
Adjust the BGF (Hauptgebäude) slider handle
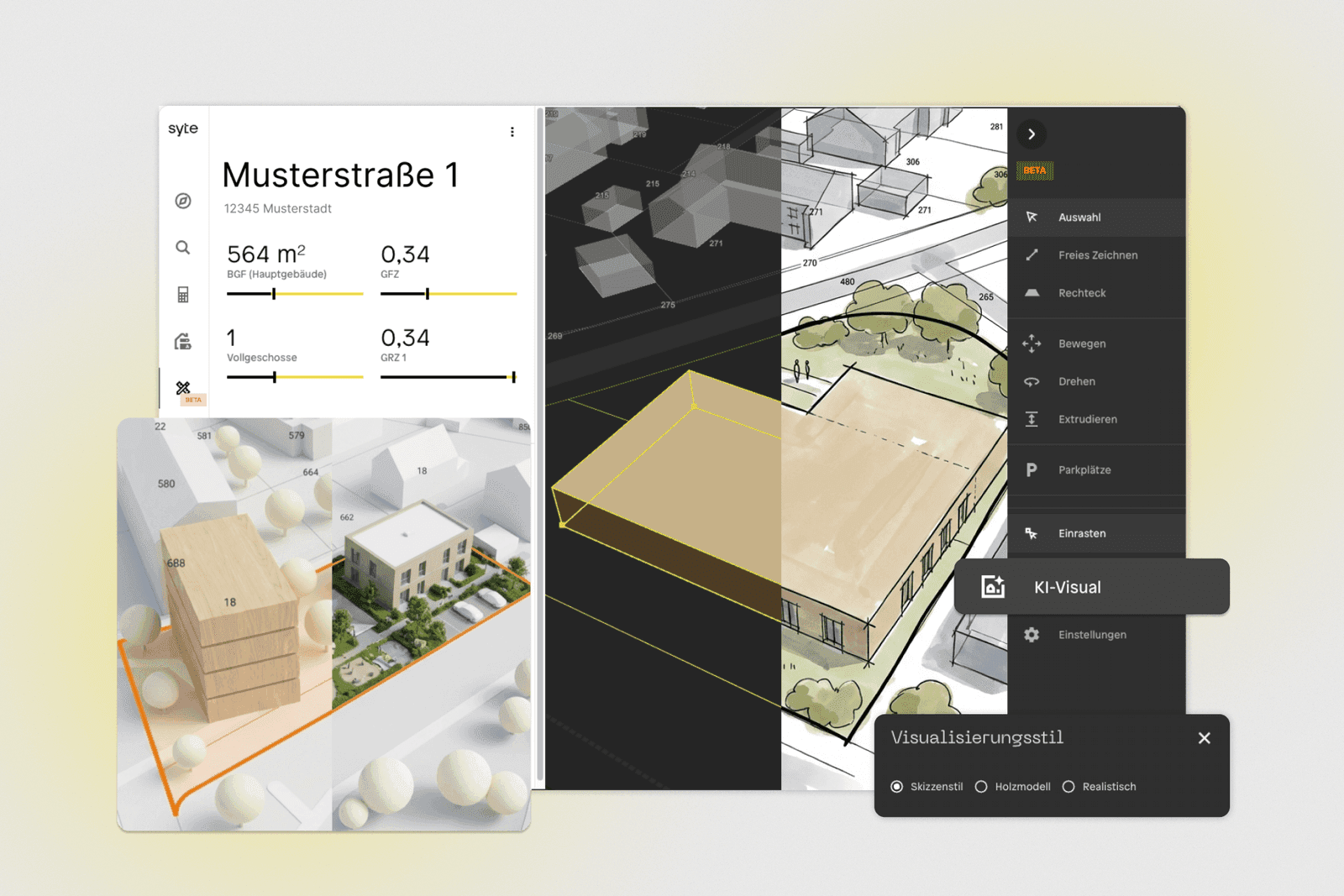click(x=274, y=294)
